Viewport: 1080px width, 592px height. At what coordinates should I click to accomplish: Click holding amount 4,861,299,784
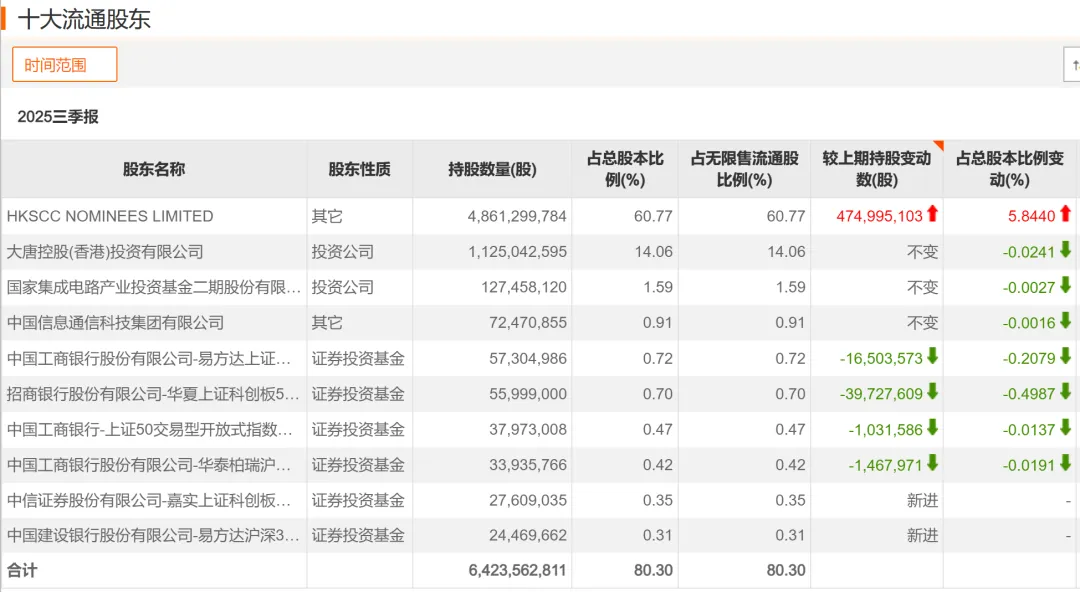click(517, 216)
